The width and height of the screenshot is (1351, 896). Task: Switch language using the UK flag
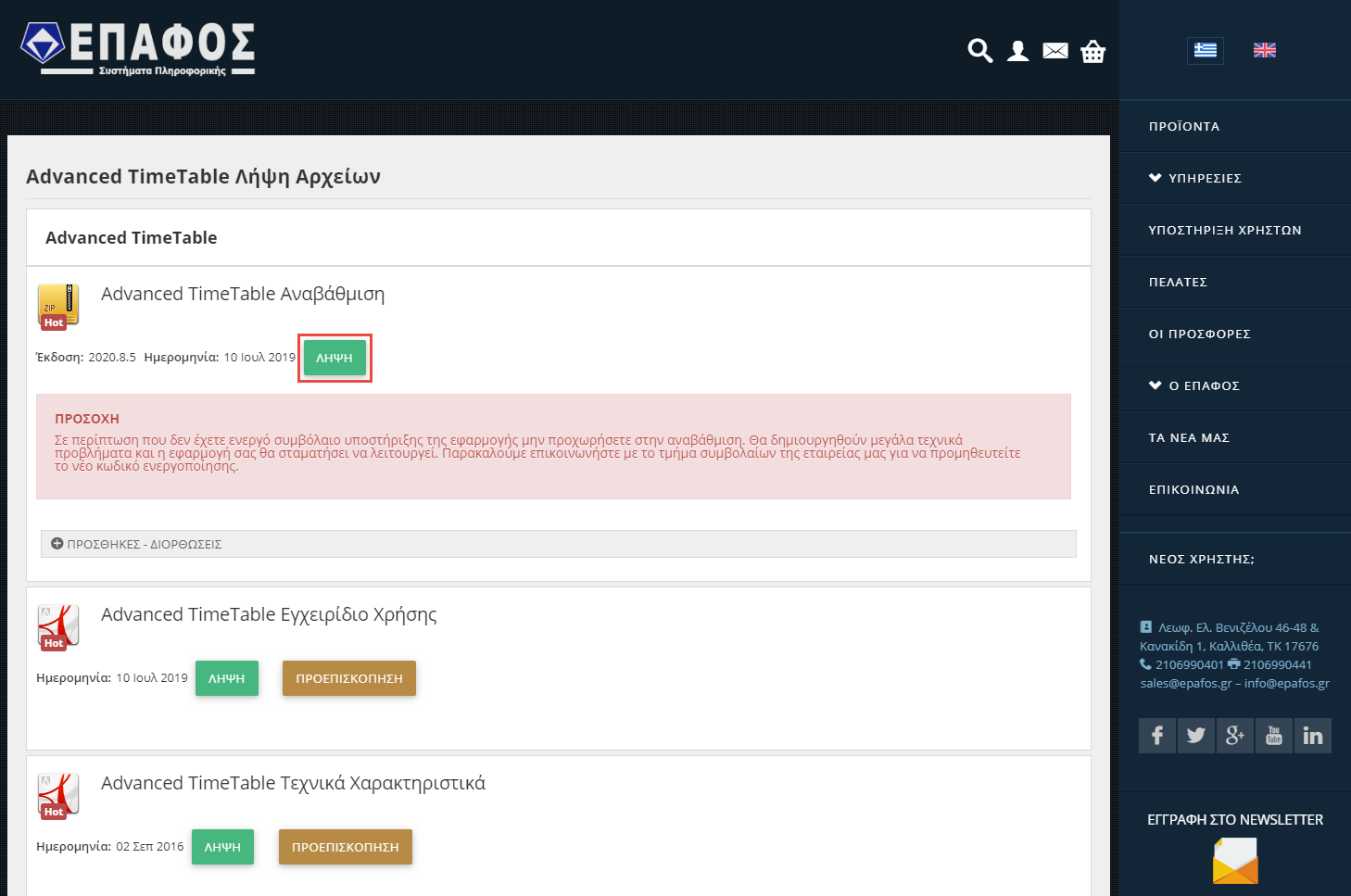click(x=1264, y=50)
